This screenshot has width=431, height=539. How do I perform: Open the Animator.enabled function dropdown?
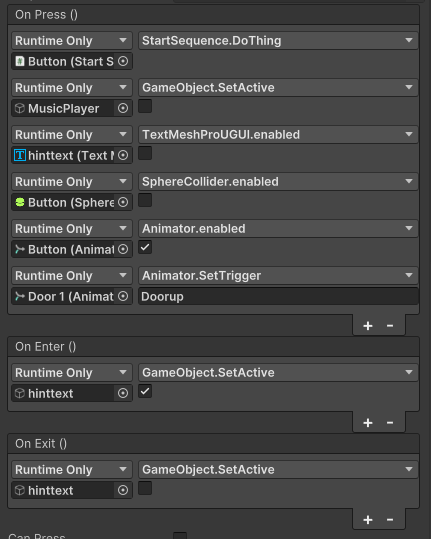pos(278,229)
